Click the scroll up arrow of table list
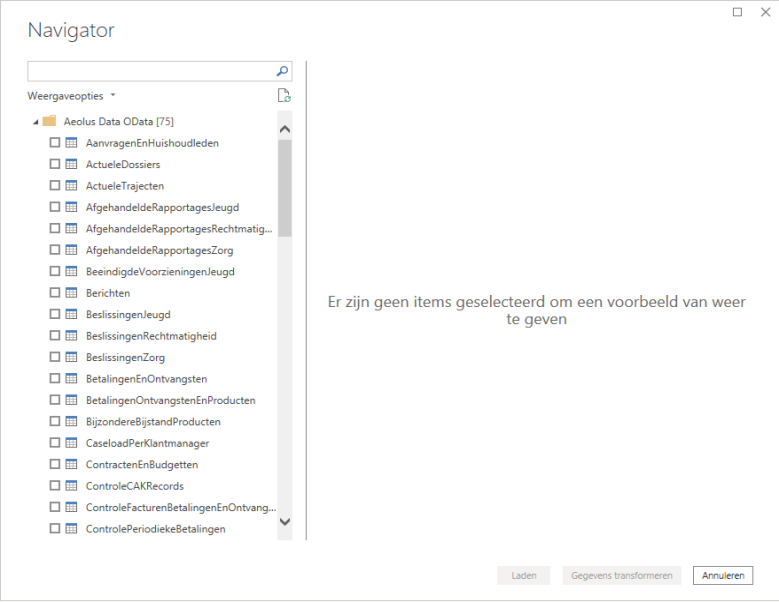The height and width of the screenshot is (602, 779). point(285,129)
